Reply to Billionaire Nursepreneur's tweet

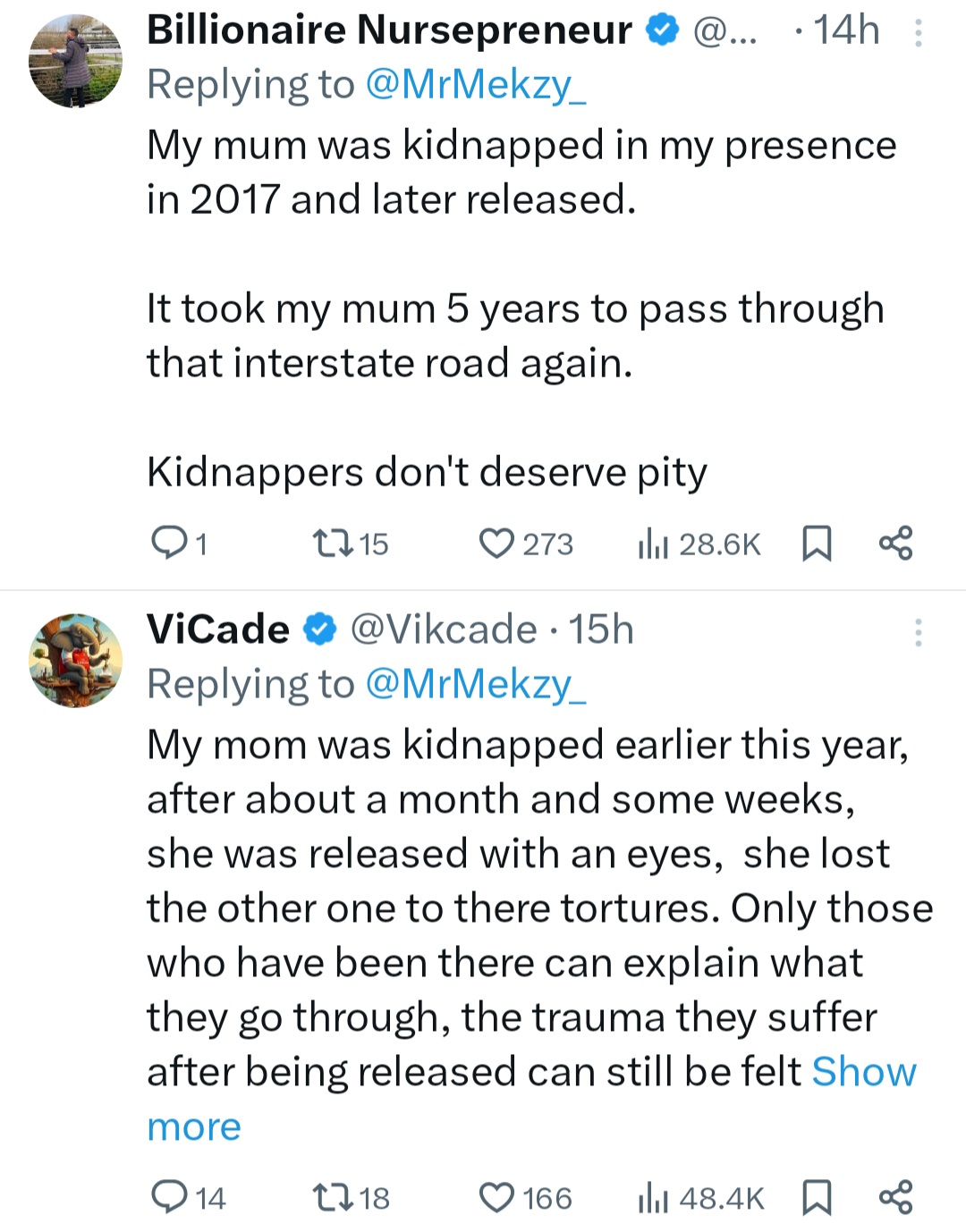point(166,542)
